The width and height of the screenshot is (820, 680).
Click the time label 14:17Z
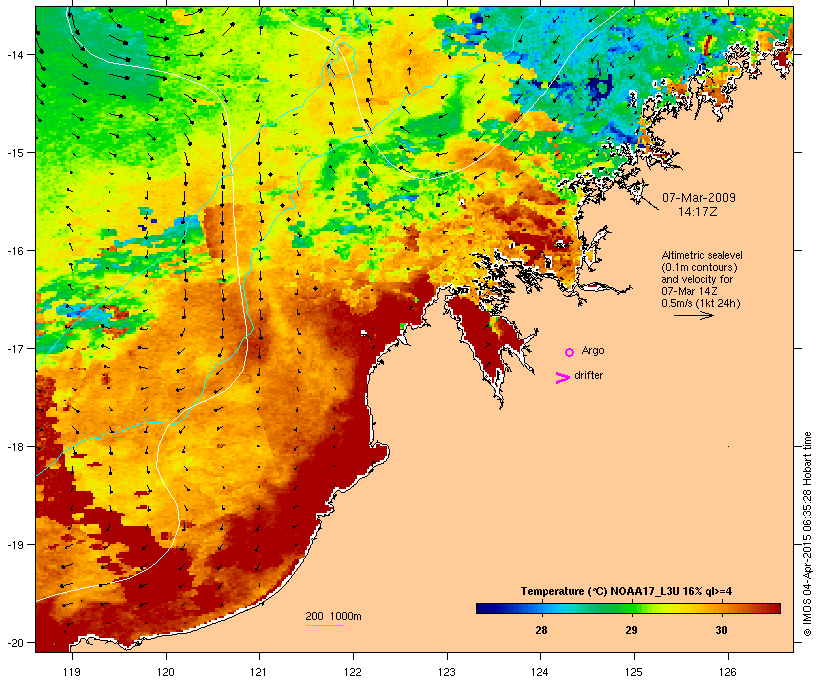coord(698,212)
